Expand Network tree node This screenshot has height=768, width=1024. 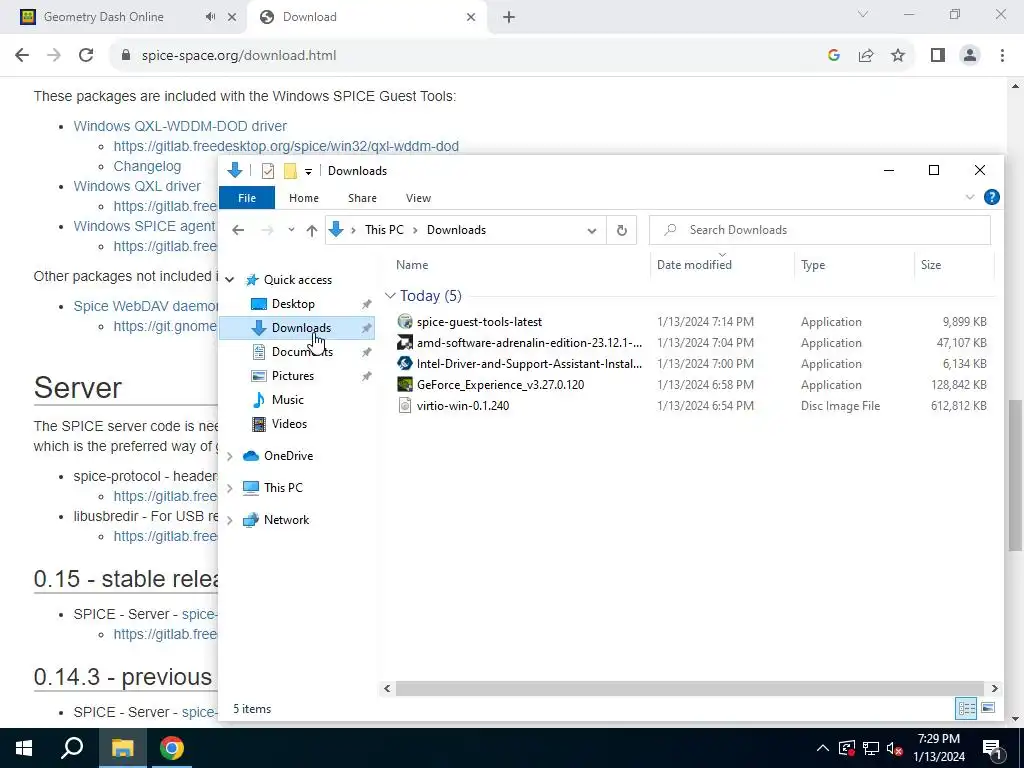point(229,520)
